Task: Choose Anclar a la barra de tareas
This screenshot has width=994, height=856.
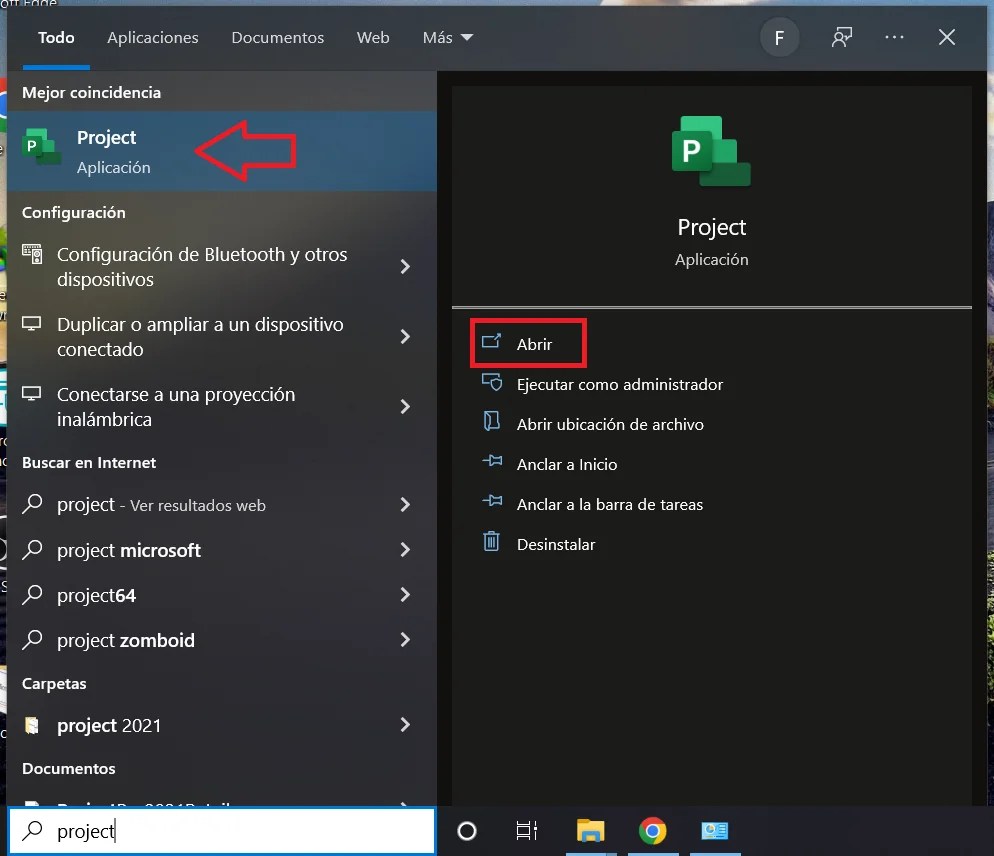Action: pos(609,504)
